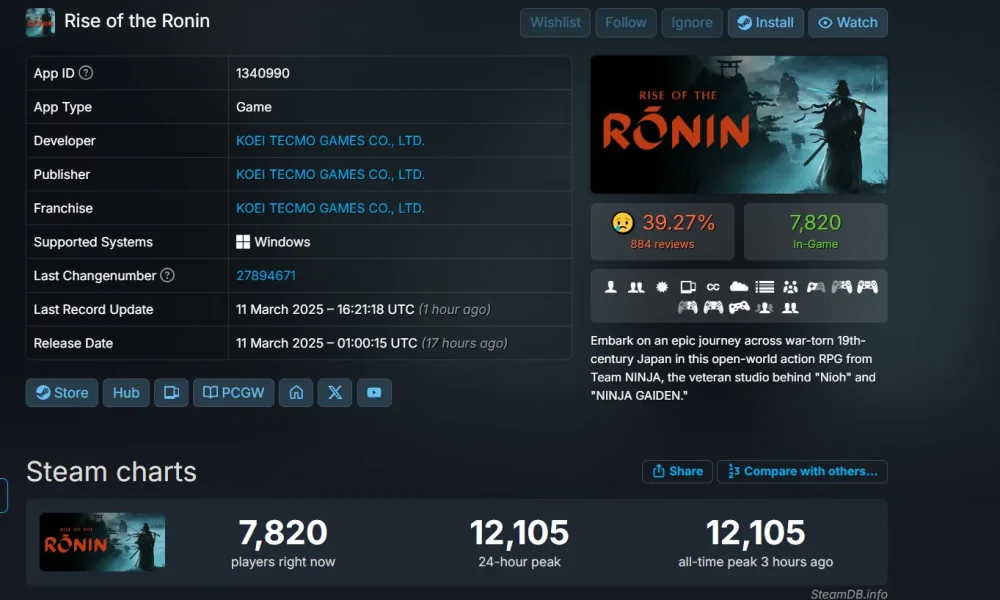Viewport: 1000px width, 600px height.
Task: Click the 12,105 24-hour peak figure
Action: coord(519,532)
